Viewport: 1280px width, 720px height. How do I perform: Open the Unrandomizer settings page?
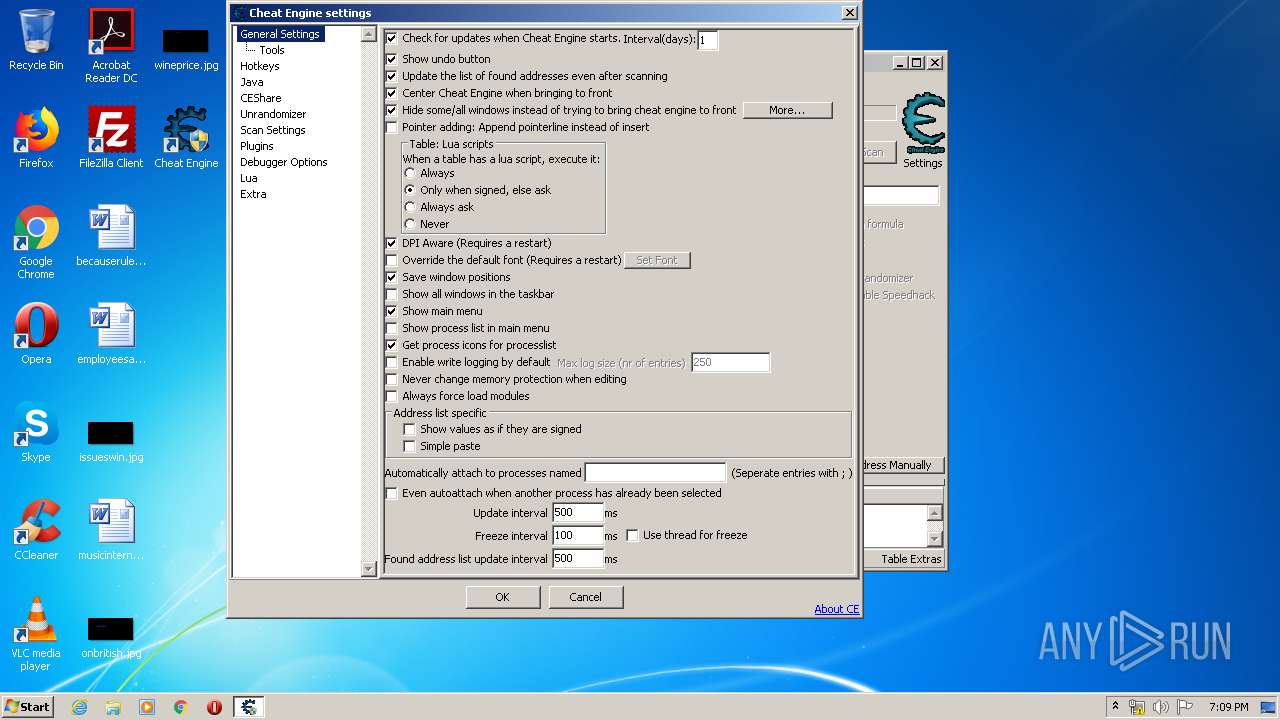tap(273, 114)
